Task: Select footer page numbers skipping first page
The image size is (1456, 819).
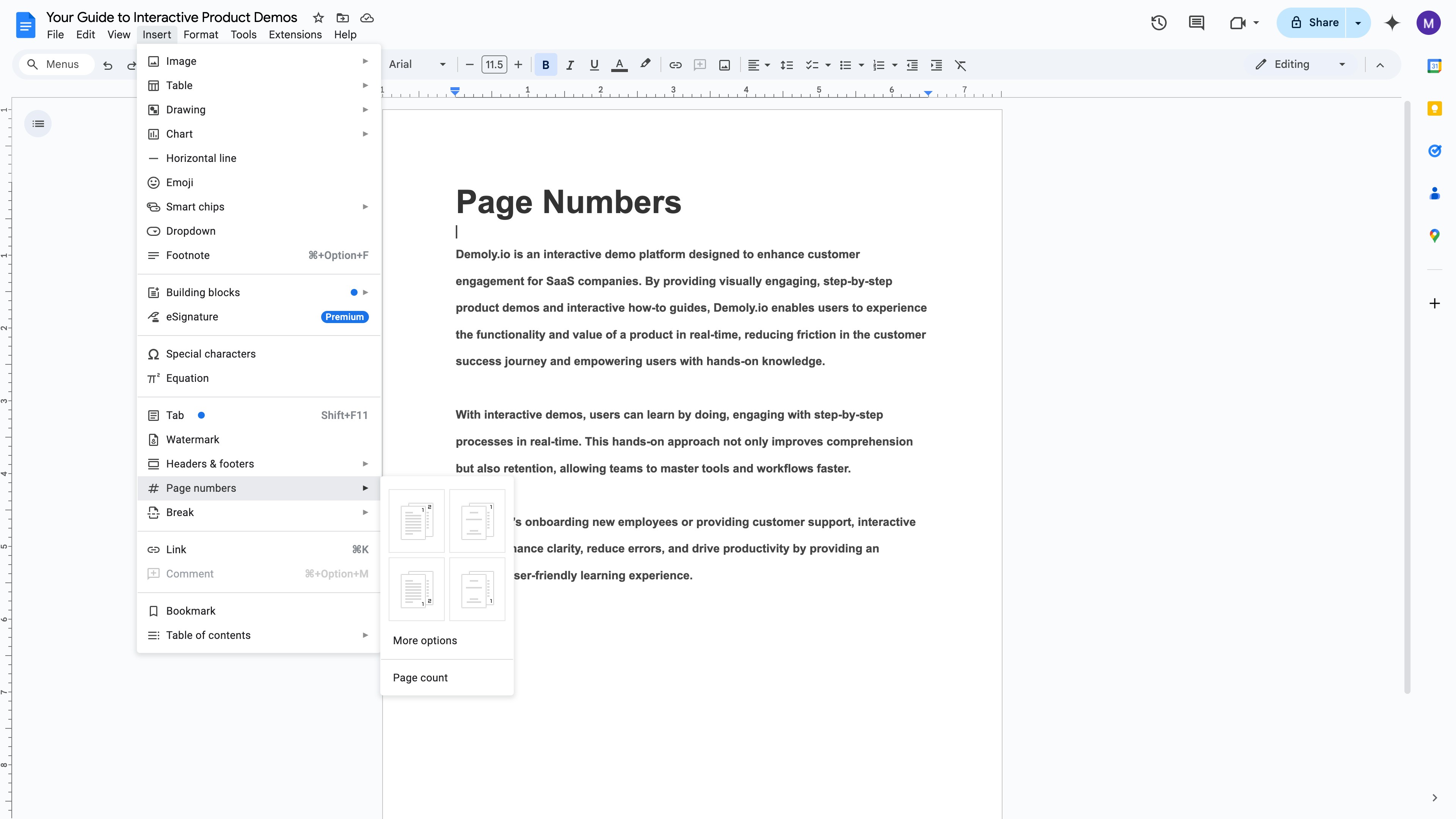Action: [x=477, y=589]
